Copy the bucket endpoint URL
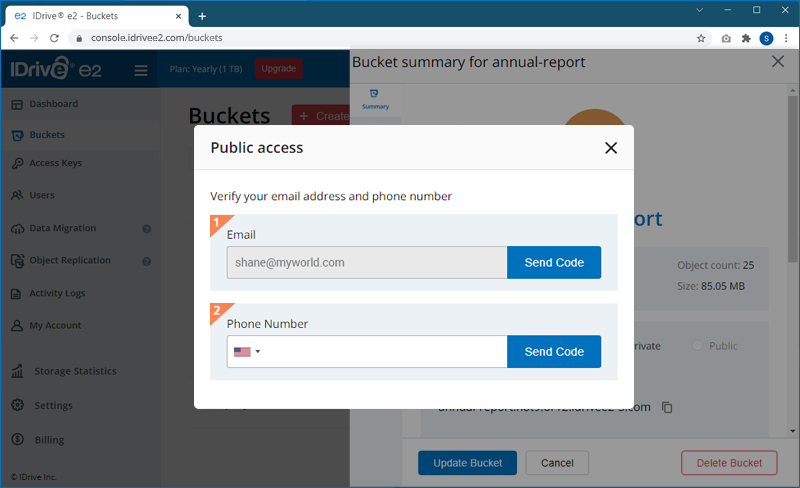 click(x=667, y=407)
